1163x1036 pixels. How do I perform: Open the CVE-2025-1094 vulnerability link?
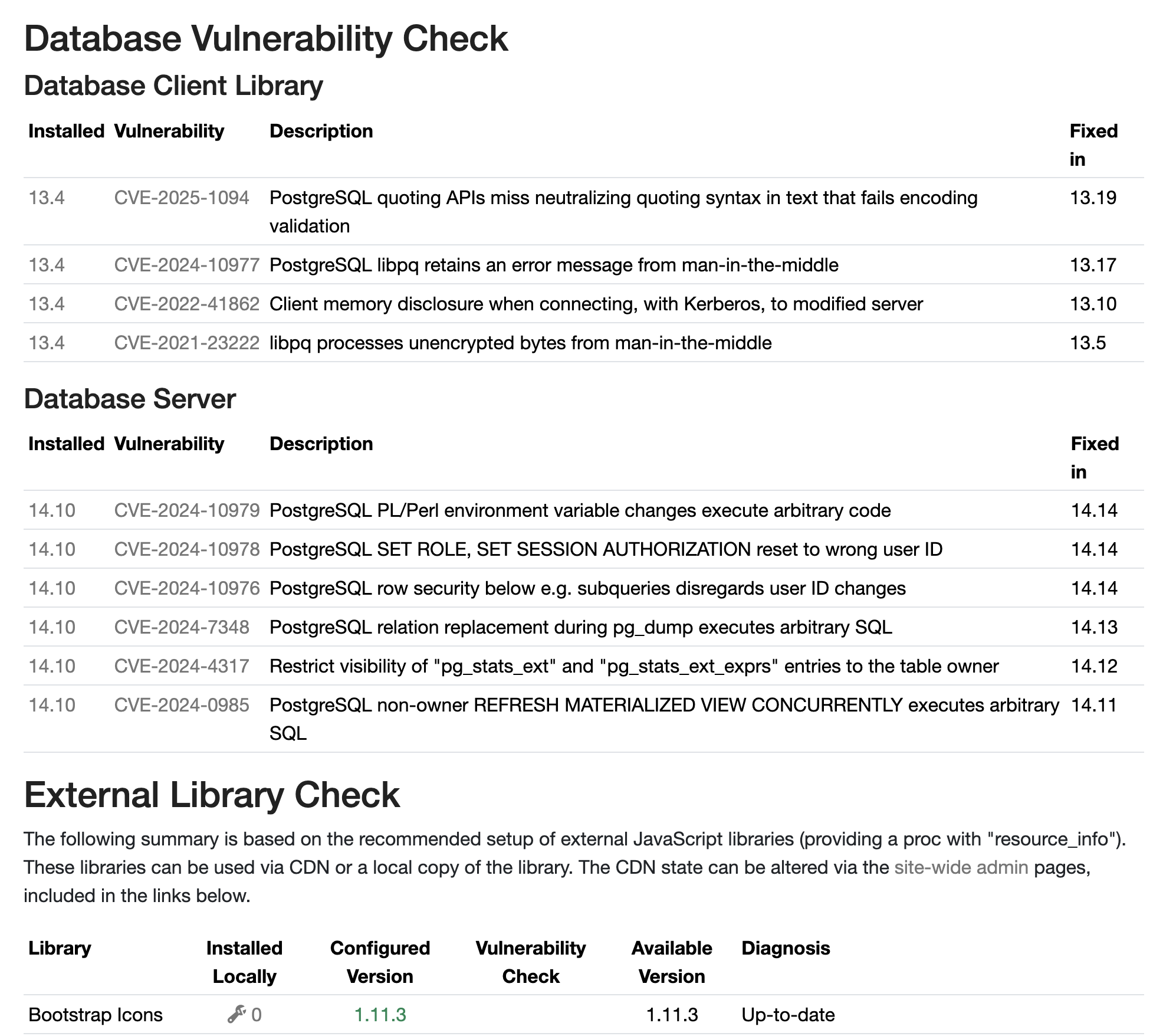point(182,198)
